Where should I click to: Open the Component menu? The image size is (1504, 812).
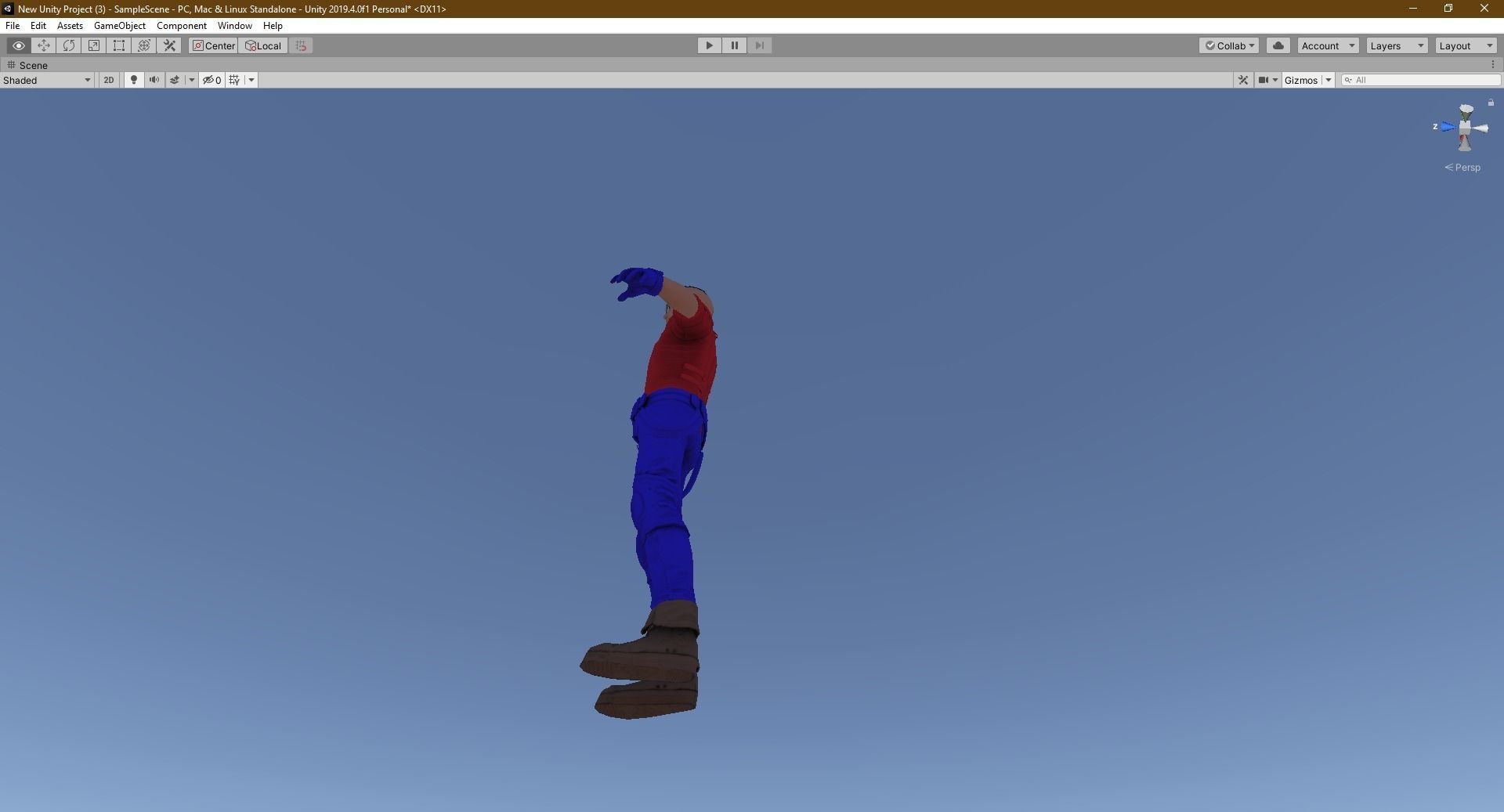pos(182,26)
